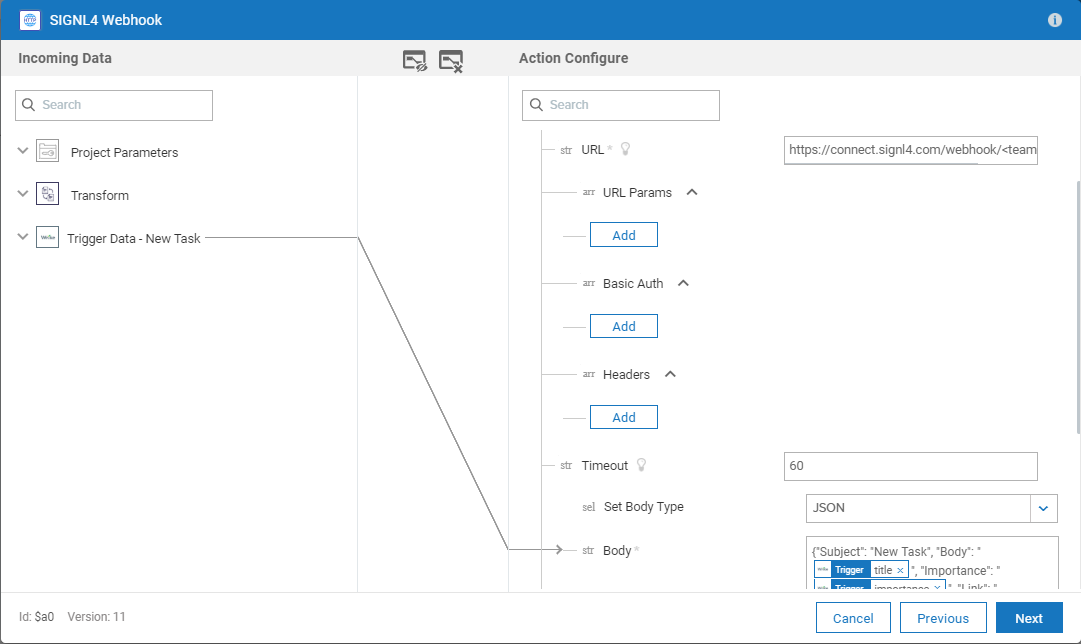The height and width of the screenshot is (644, 1081).
Task: Collapse the URL Params section
Action: [x=692, y=192]
